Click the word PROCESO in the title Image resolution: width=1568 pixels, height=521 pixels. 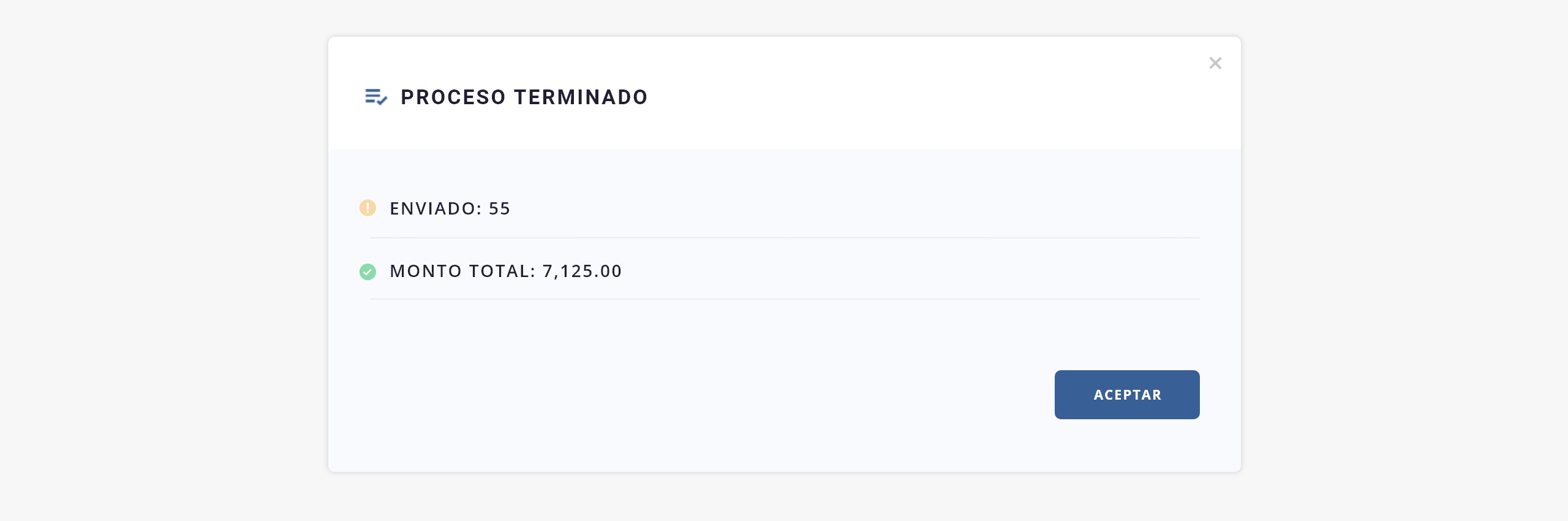[453, 97]
